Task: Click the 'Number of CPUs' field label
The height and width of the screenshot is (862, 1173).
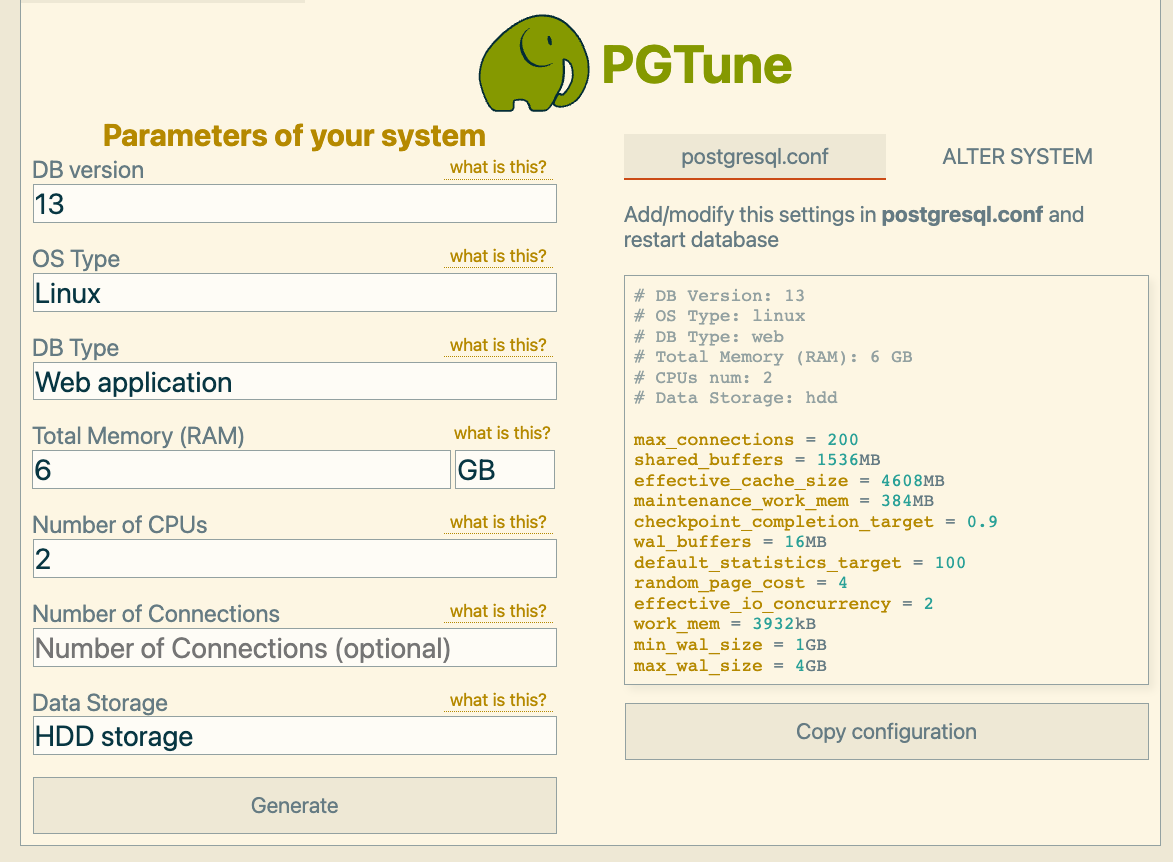Action: tap(120, 525)
